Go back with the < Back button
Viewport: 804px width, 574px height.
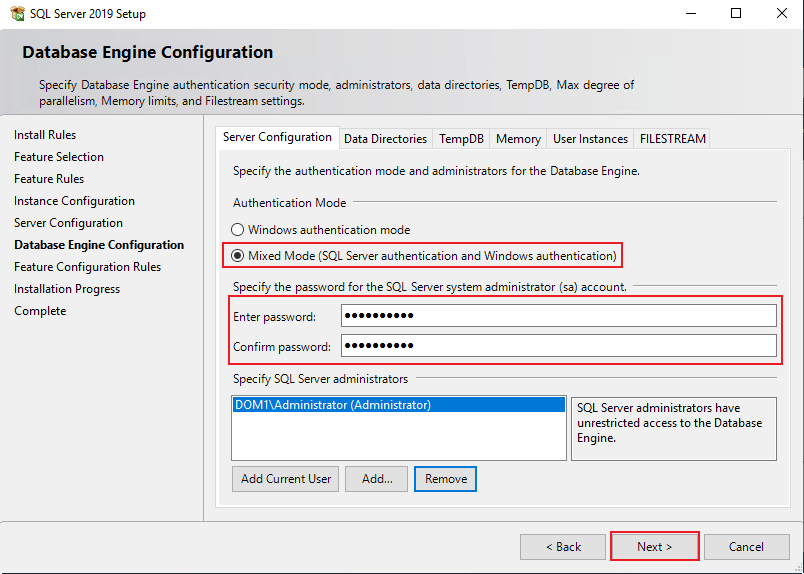[x=562, y=547]
